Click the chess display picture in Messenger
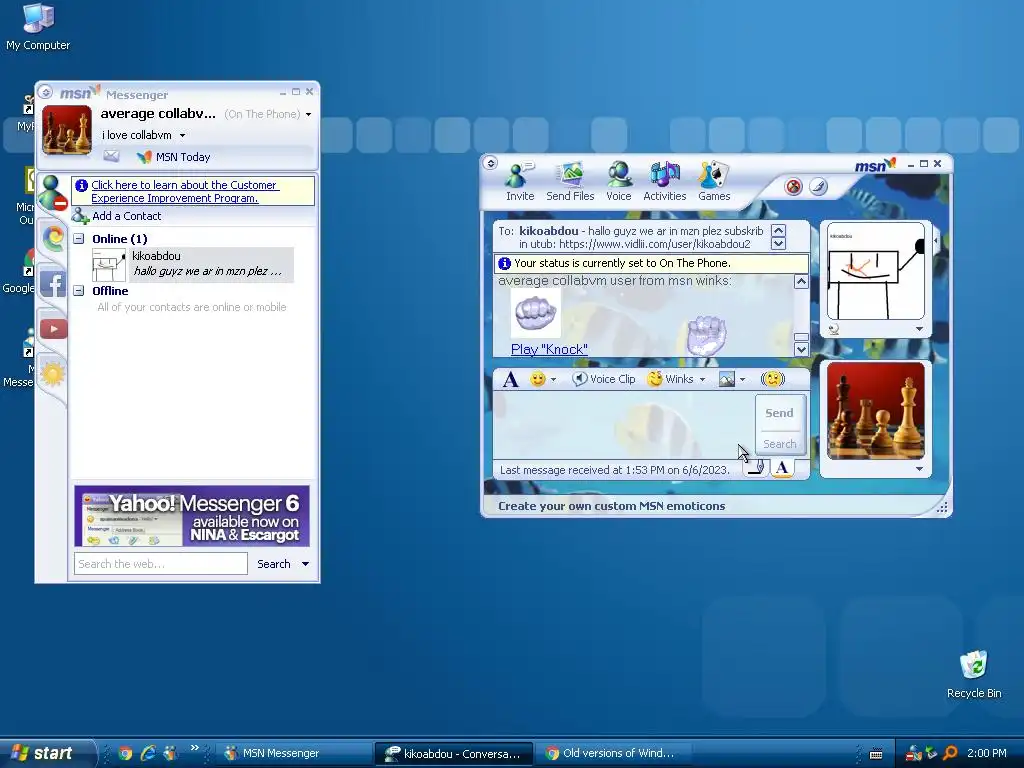 click(x=67, y=130)
